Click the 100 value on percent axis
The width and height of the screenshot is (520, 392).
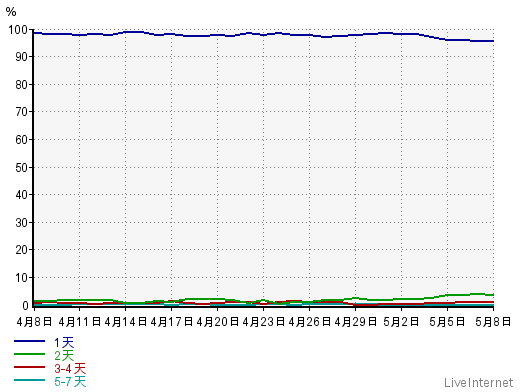tap(18, 30)
